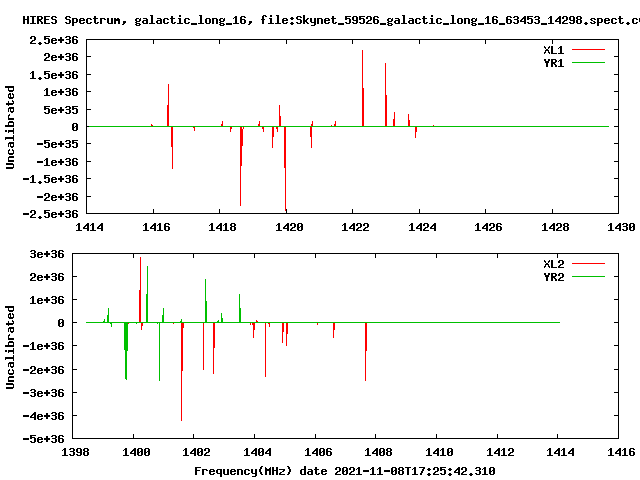Screen dimensions: 640x480
Task: Click the '-2.5e+36' y-axis tick label
Action: click(x=50, y=214)
